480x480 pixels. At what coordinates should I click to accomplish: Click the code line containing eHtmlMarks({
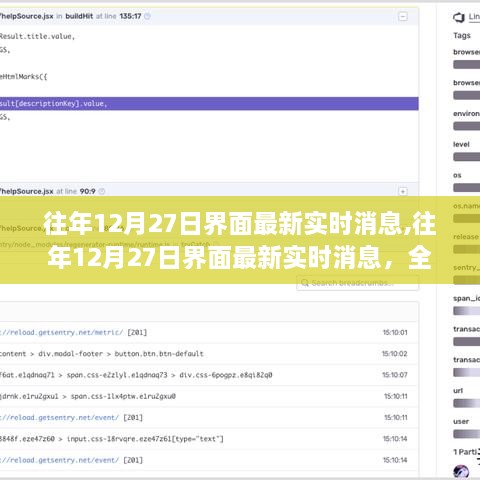point(24,77)
